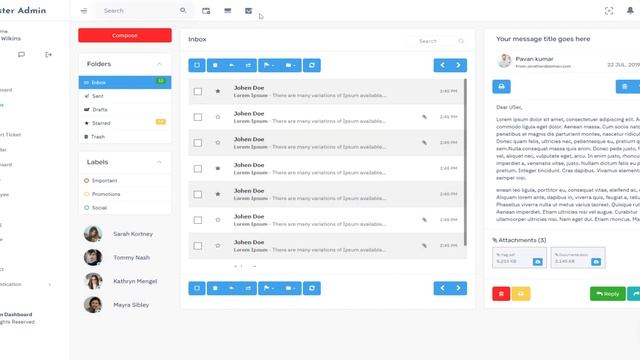Click the refresh icon in toolbar above email list

312,65
